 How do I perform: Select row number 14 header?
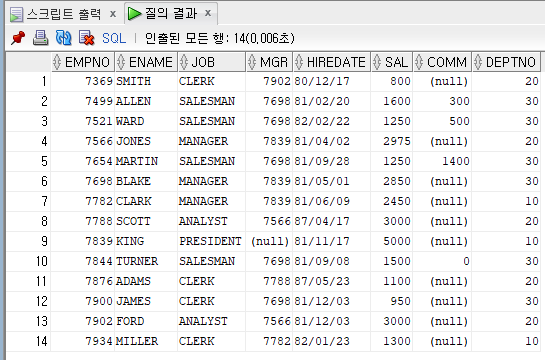tap(29, 341)
